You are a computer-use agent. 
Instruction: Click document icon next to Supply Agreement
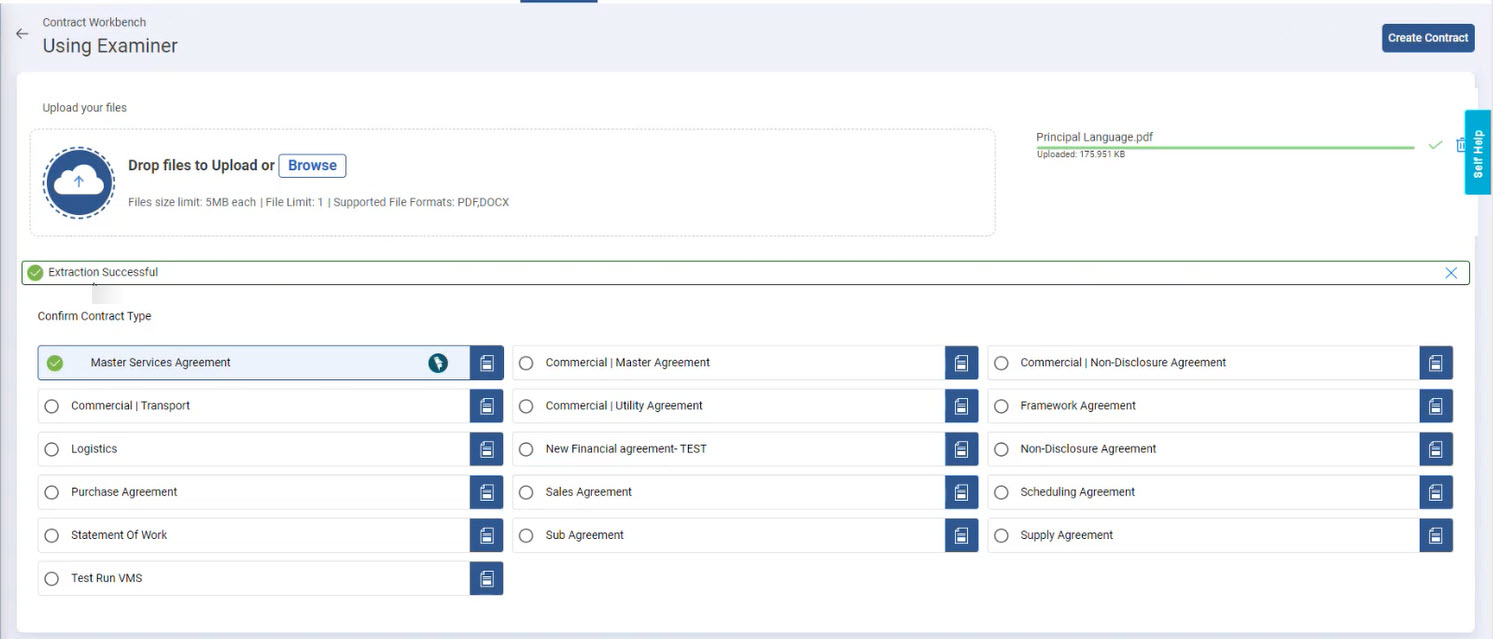(1435, 535)
